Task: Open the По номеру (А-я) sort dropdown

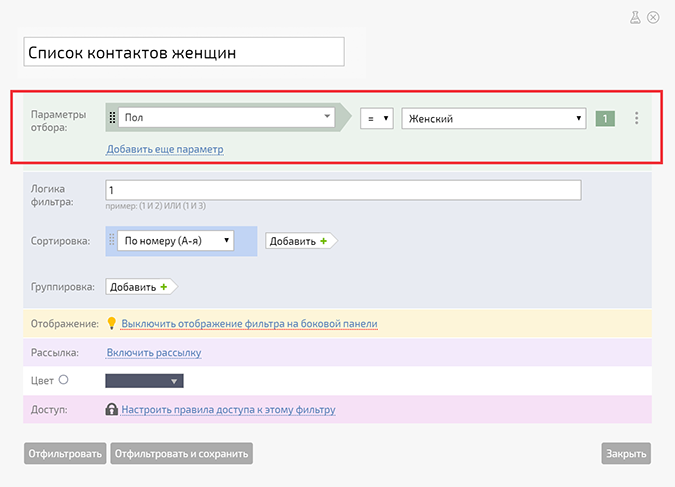Action: 175,240
